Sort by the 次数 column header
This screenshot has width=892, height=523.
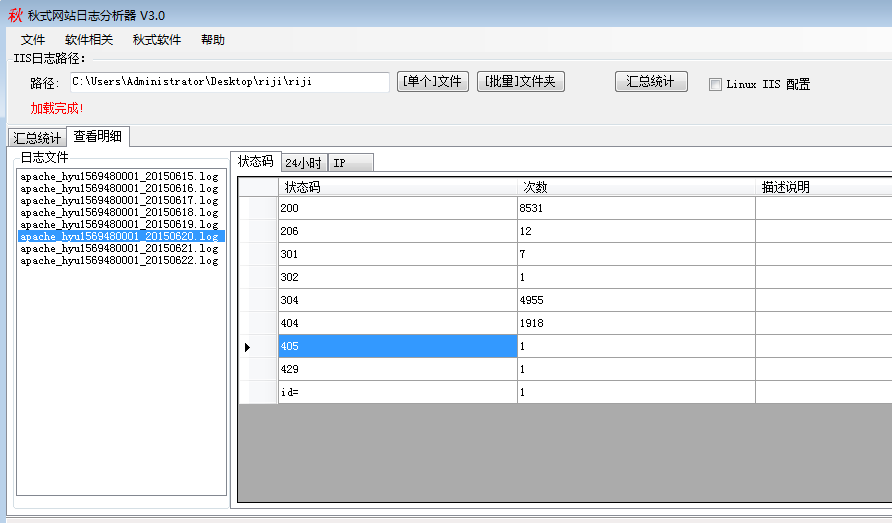pyautogui.click(x=635, y=187)
